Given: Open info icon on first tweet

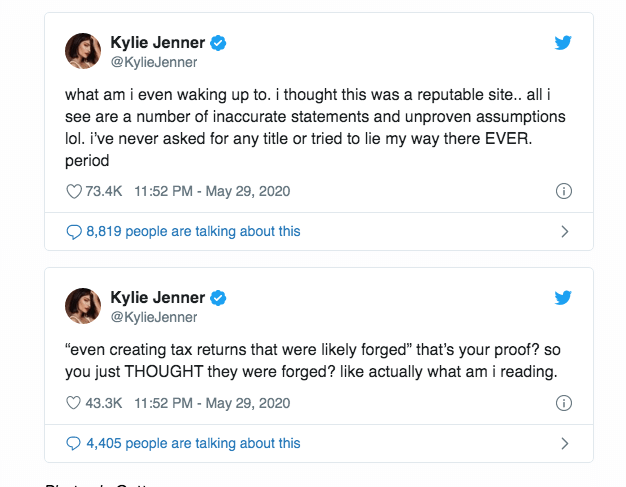Looking at the screenshot, I should 563,191.
